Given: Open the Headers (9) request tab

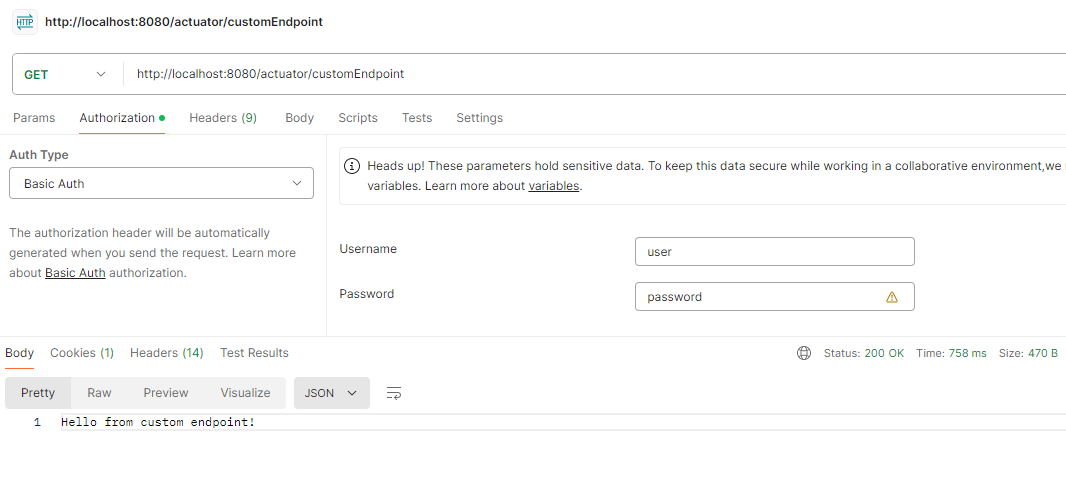Looking at the screenshot, I should tap(223, 118).
